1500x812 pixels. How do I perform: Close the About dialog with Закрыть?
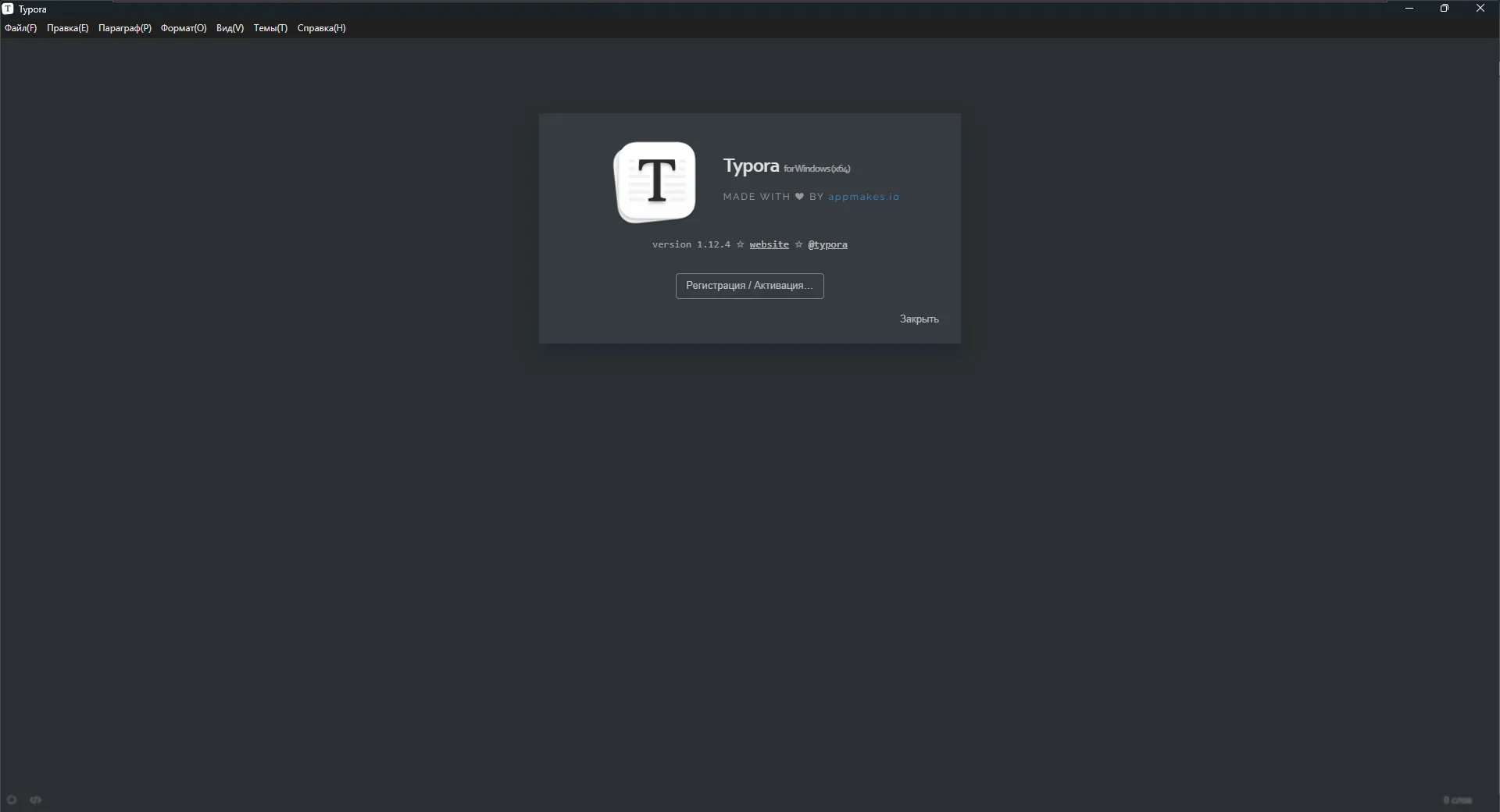point(919,319)
